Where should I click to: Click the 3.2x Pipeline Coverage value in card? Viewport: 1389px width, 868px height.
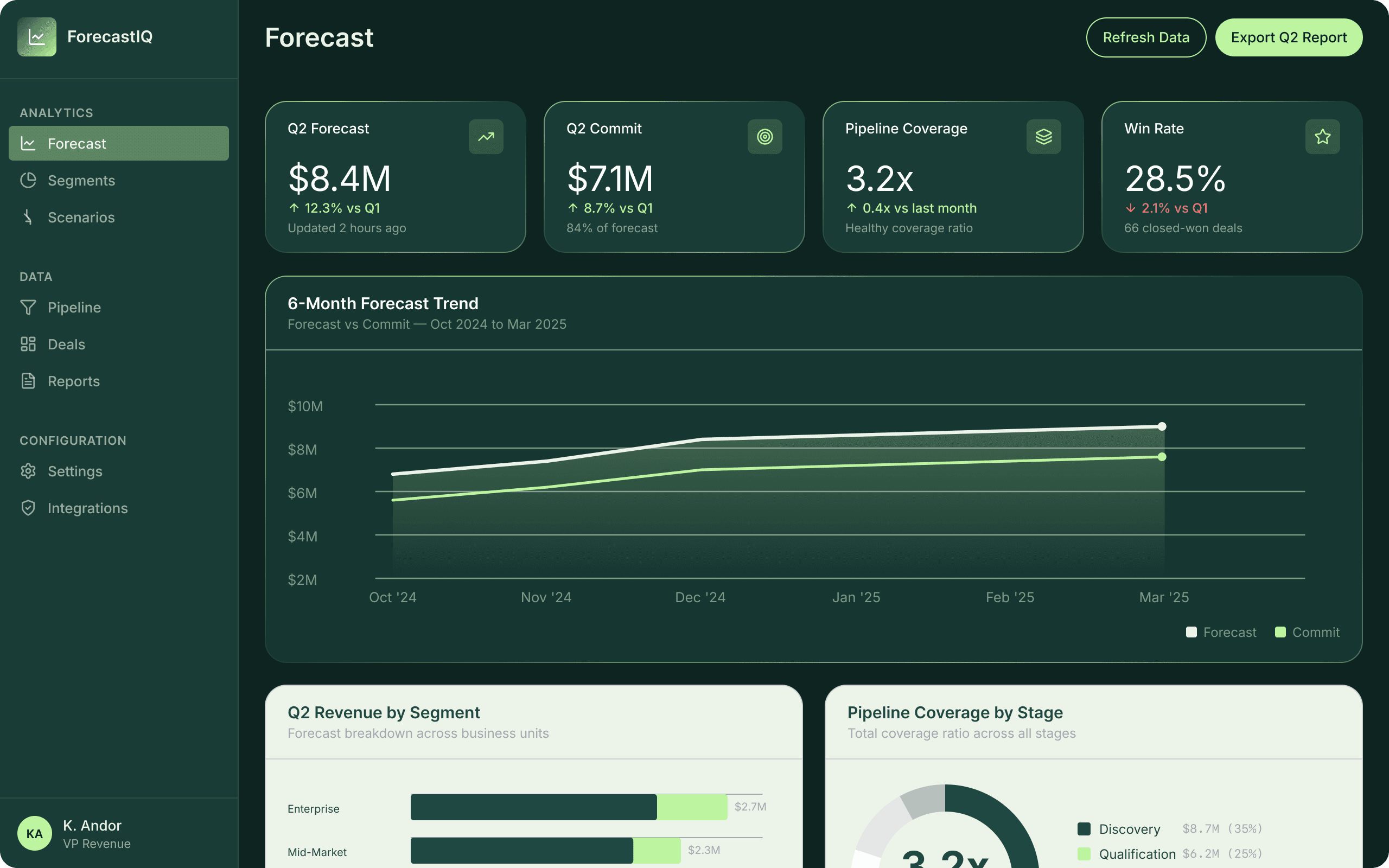point(880,178)
